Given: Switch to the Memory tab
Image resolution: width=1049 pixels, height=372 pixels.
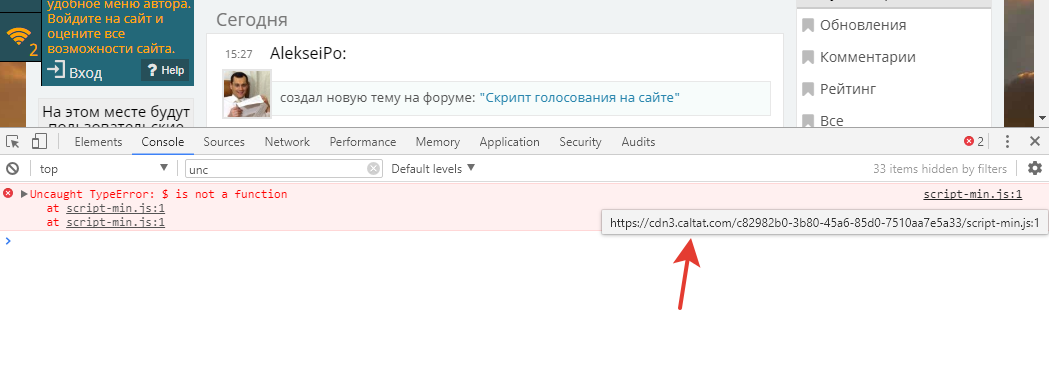Looking at the screenshot, I should tap(438, 142).
